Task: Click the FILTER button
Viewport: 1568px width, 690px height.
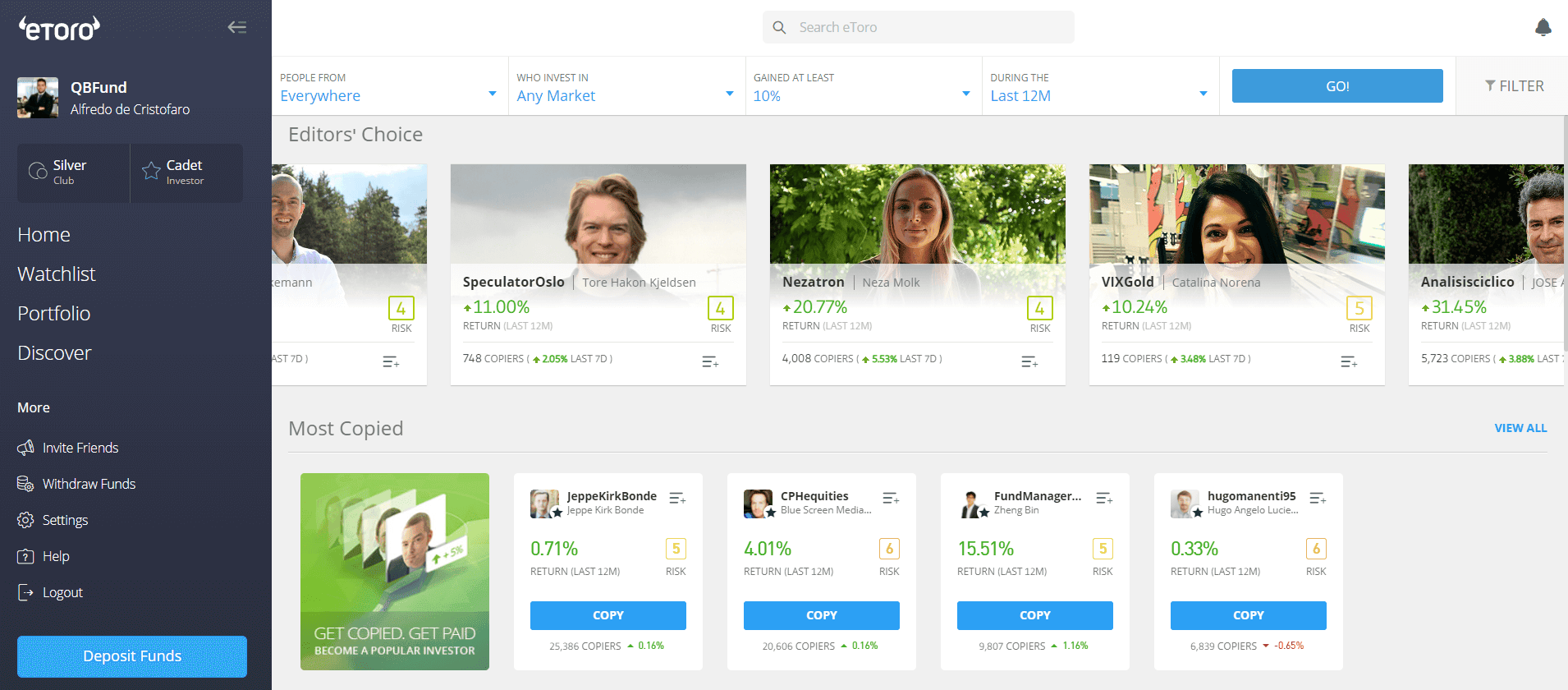Action: [1514, 86]
